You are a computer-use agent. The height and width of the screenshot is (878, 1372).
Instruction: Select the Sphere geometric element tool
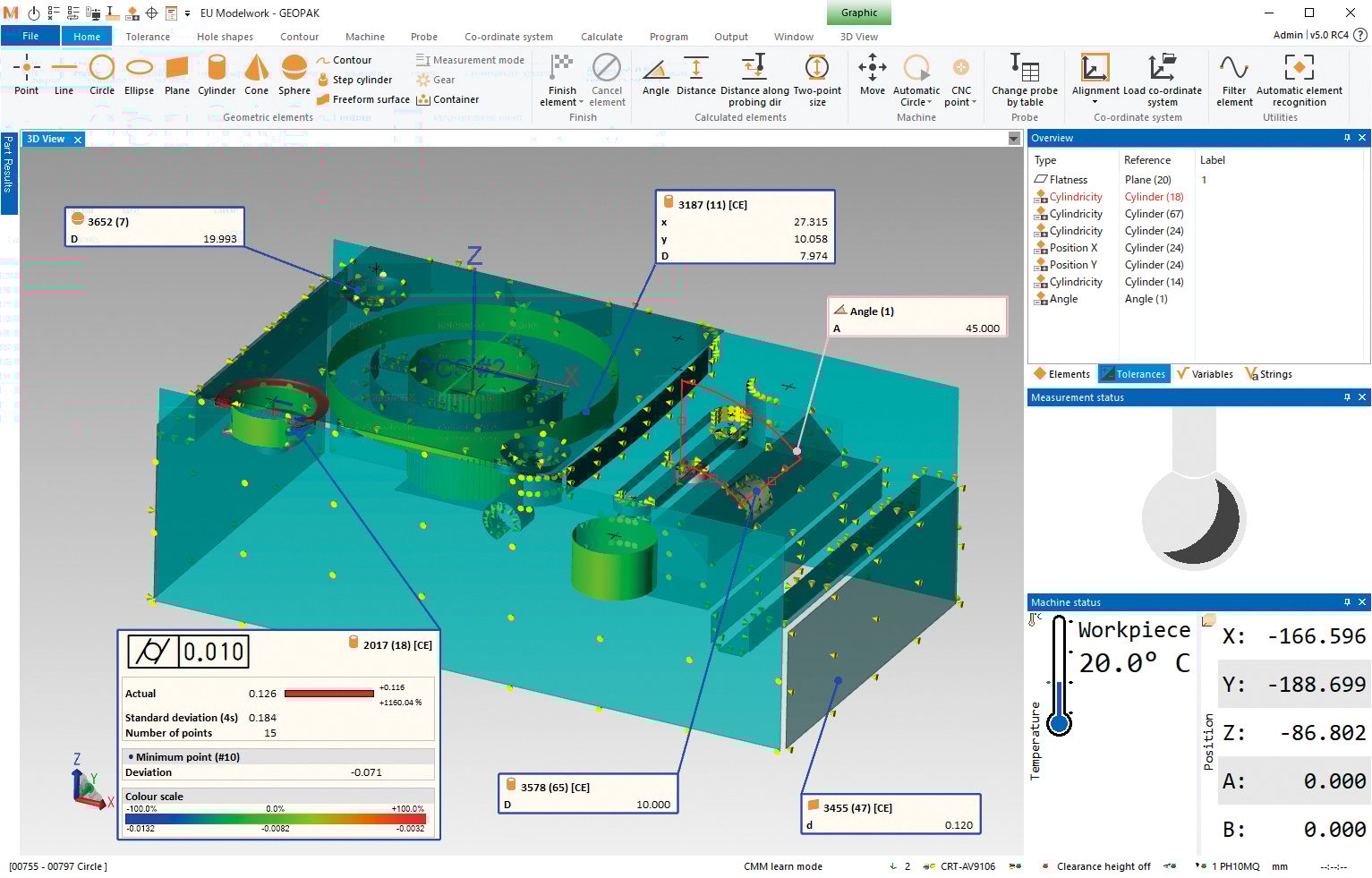[x=294, y=76]
